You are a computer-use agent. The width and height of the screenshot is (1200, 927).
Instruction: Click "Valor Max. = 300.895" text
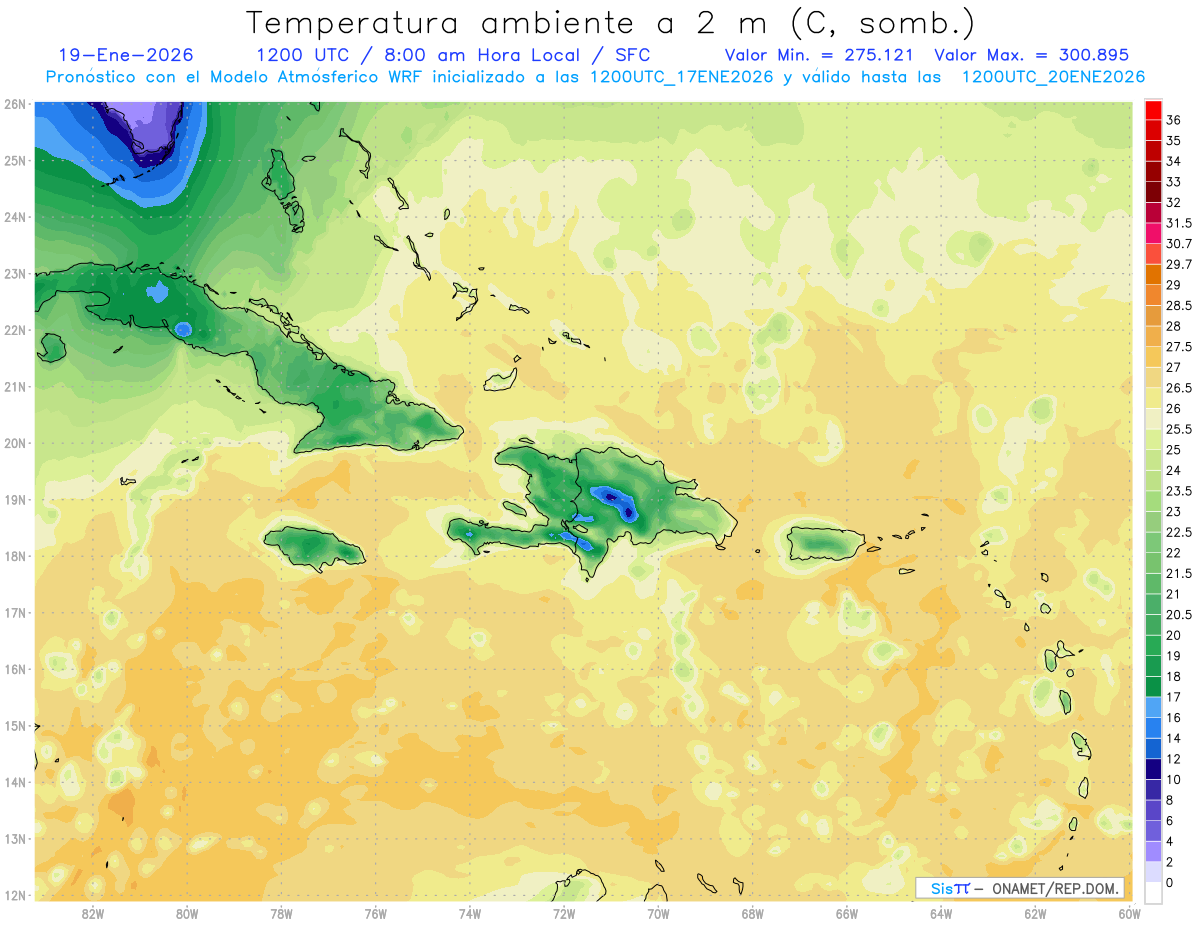[1031, 55]
